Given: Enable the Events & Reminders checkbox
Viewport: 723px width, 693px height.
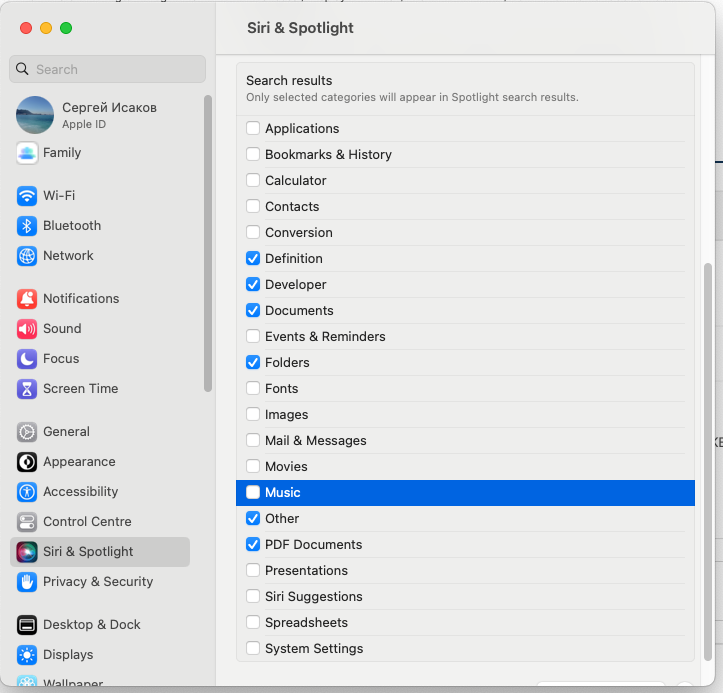Looking at the screenshot, I should tap(253, 336).
